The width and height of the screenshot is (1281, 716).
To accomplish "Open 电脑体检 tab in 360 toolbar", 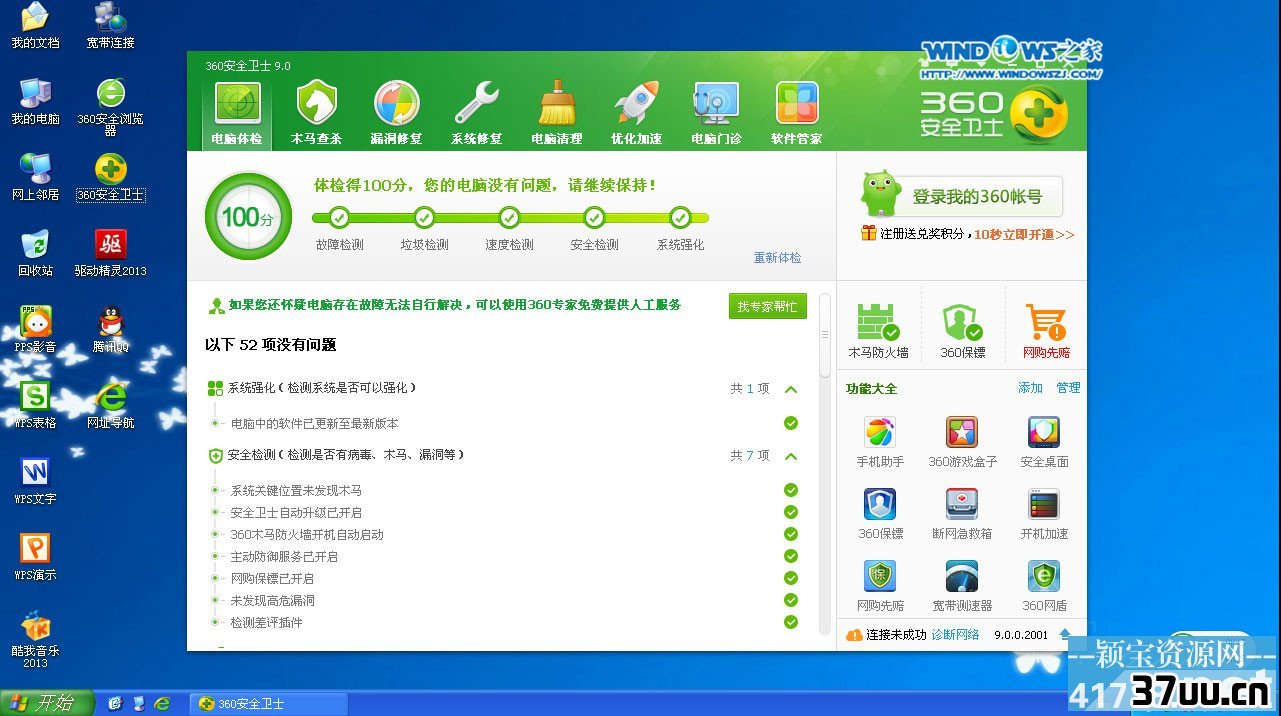I will [x=237, y=114].
